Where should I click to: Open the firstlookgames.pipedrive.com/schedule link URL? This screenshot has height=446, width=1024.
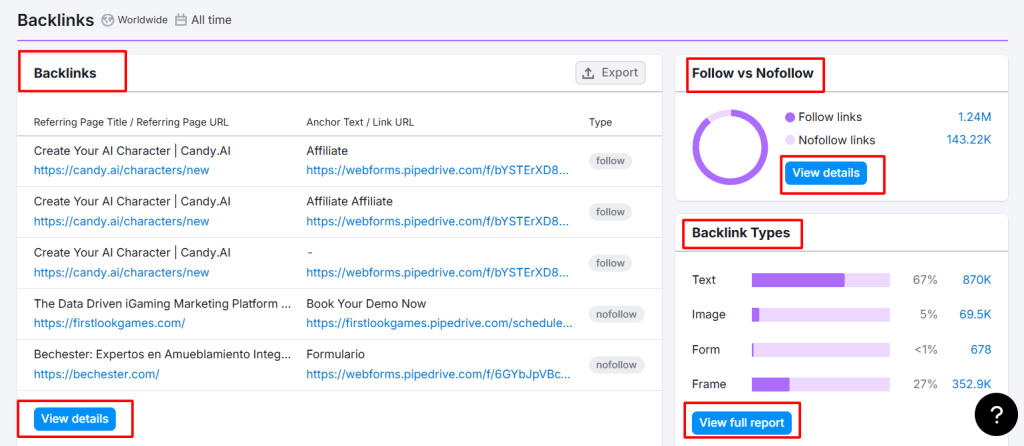[440, 323]
